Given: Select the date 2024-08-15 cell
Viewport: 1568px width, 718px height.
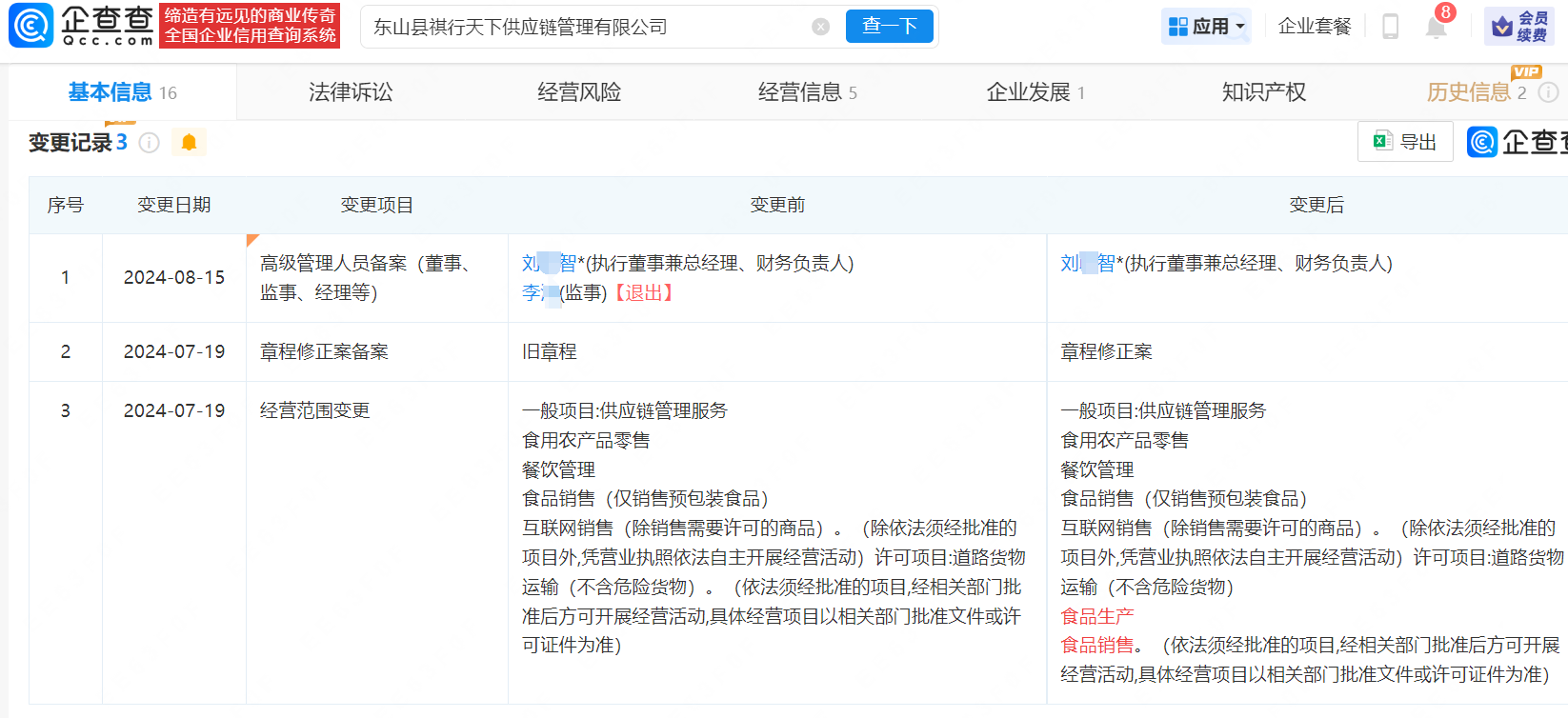Looking at the screenshot, I should 174,278.
